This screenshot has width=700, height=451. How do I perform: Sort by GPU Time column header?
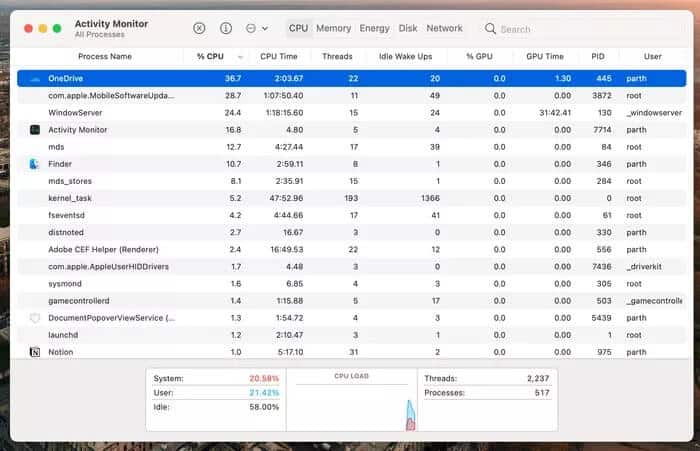[545, 56]
